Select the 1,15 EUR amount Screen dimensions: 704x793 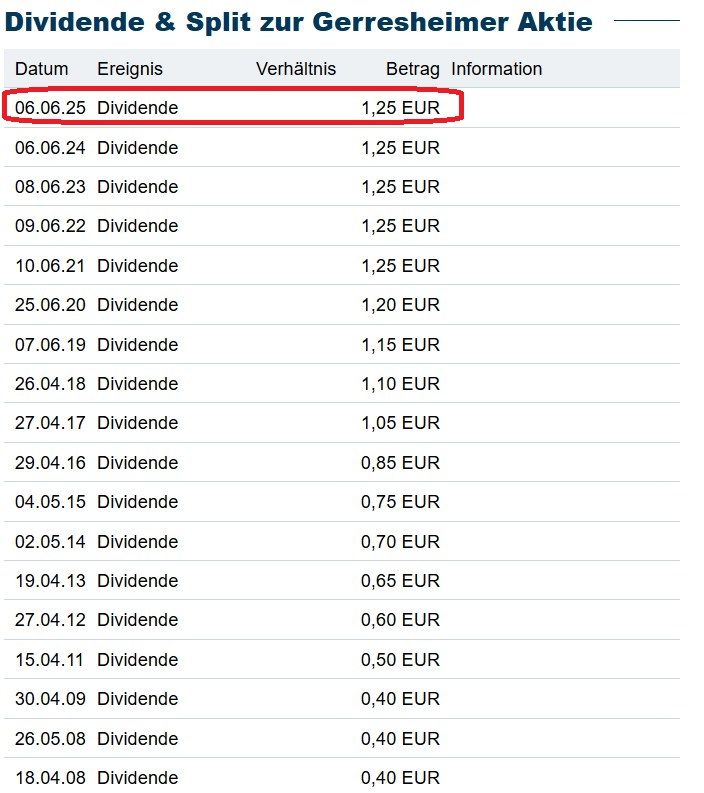[x=400, y=345]
